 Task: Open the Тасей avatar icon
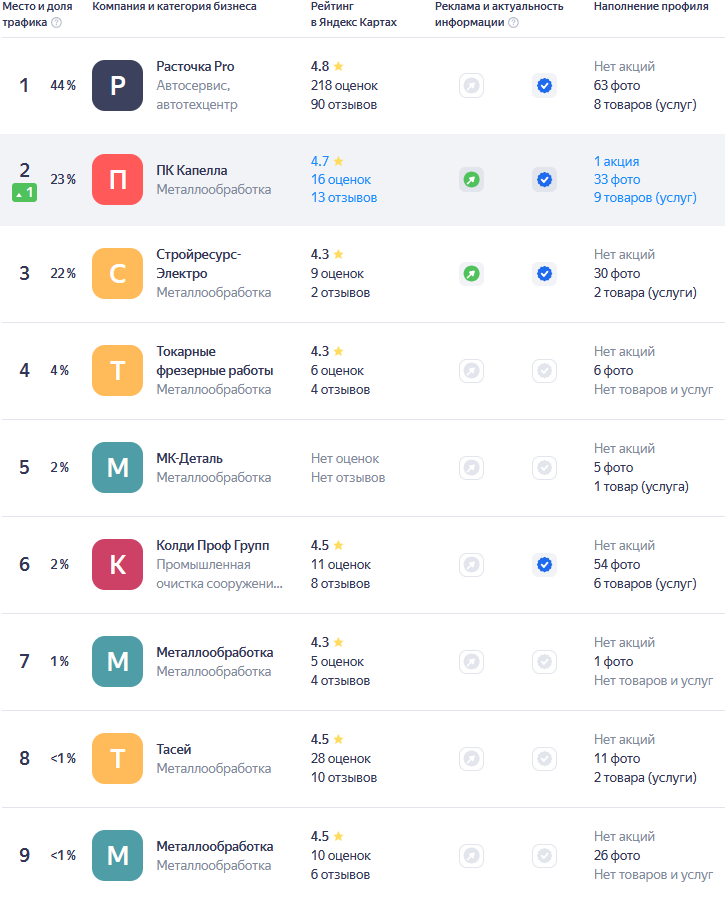pyautogui.click(x=118, y=759)
